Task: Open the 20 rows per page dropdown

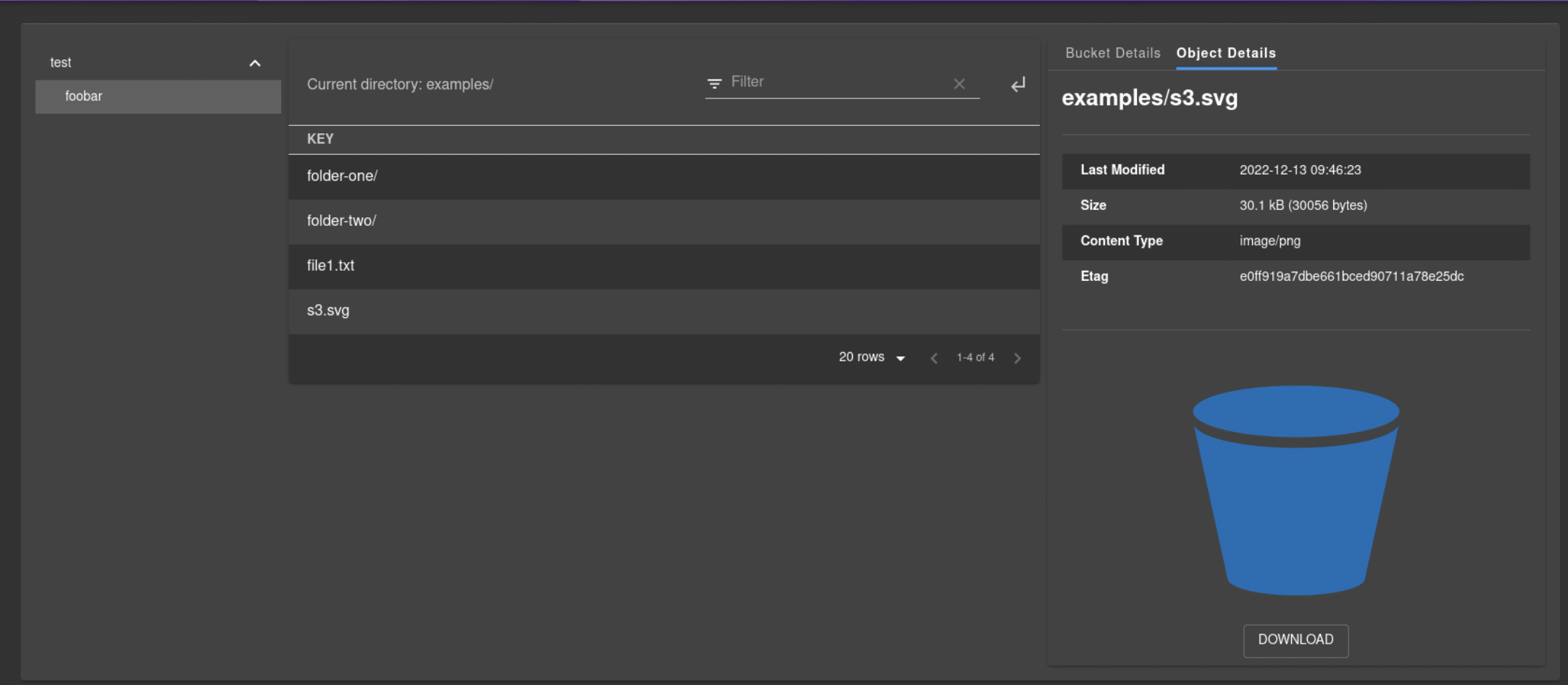Action: coord(872,357)
